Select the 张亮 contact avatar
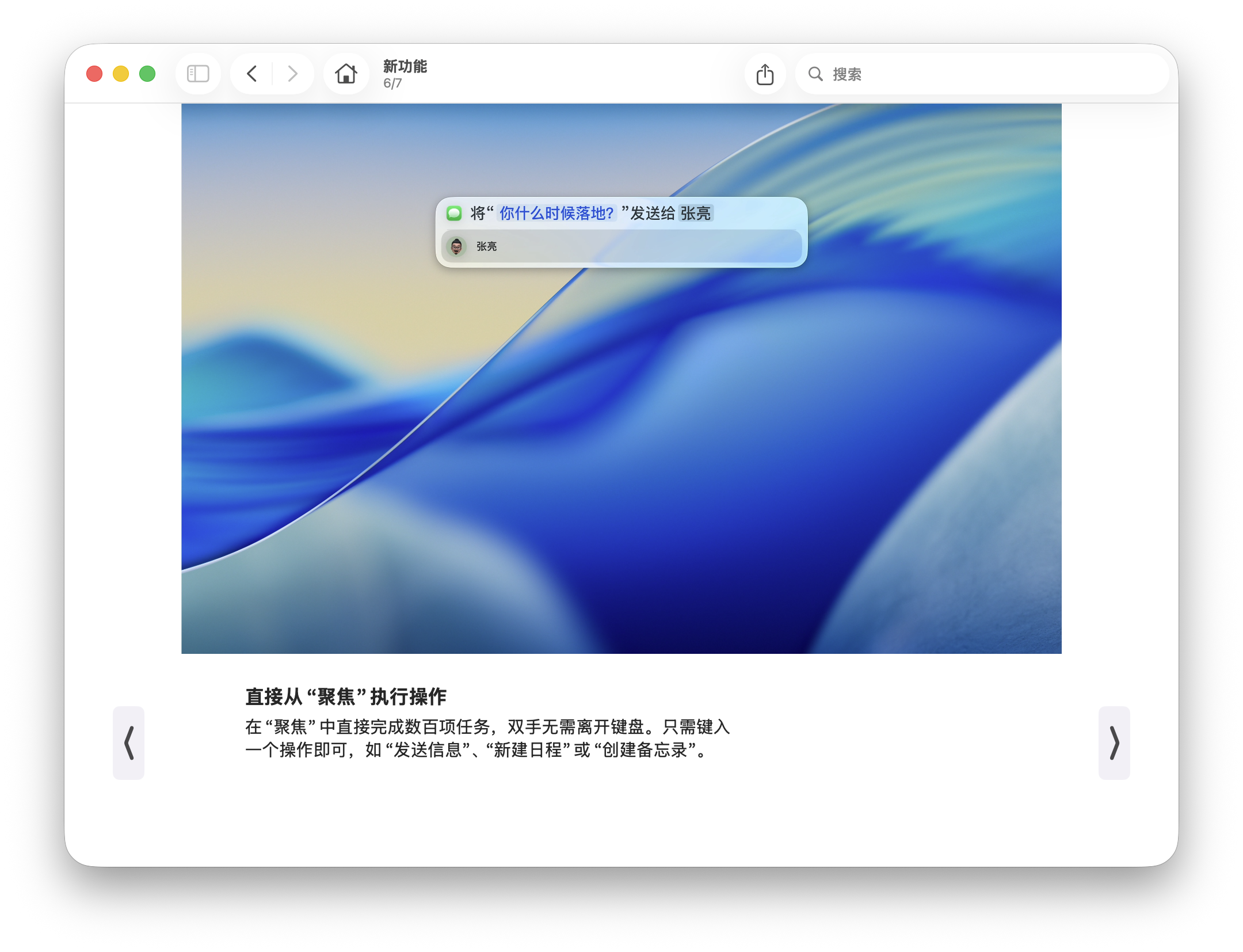Viewport: 1243px width, 952px height. pos(456,246)
